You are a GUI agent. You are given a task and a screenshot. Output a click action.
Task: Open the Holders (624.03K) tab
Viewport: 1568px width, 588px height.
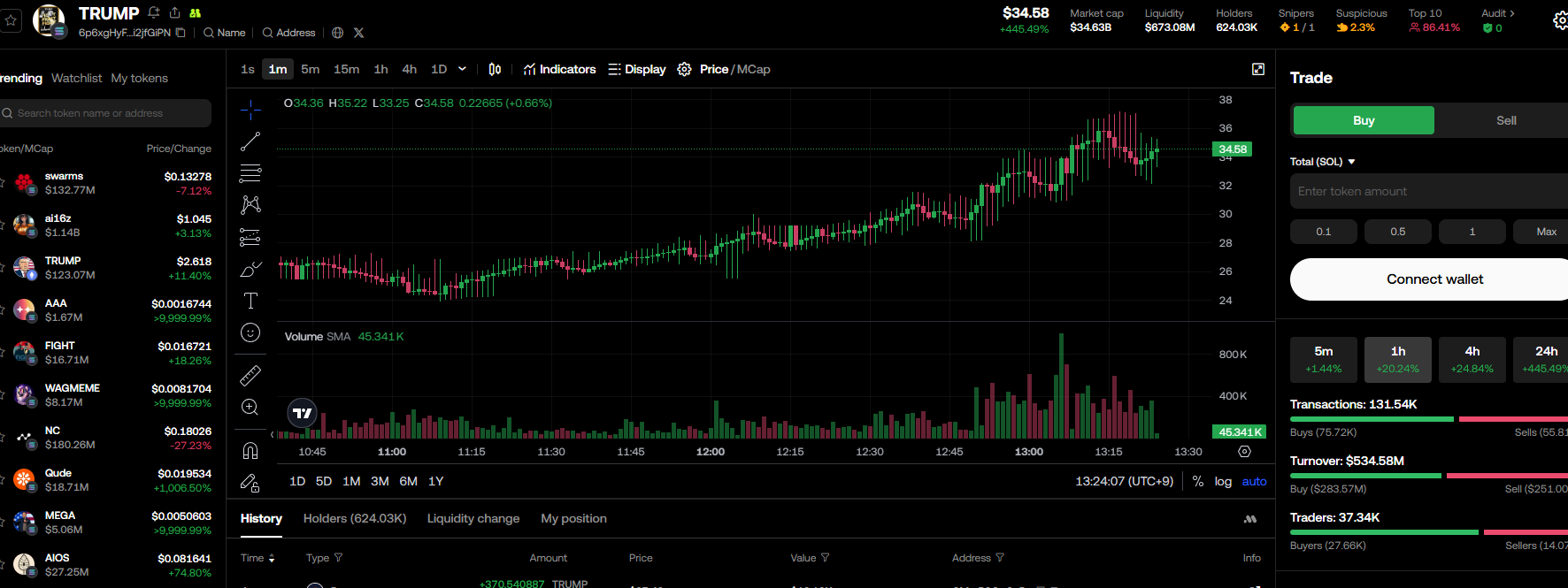(355, 518)
